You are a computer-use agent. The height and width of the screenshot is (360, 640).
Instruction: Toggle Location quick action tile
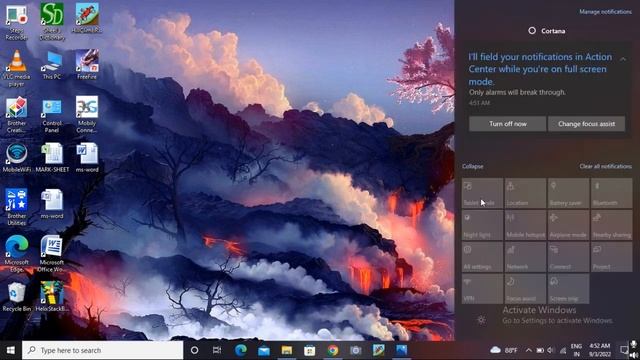click(525, 193)
